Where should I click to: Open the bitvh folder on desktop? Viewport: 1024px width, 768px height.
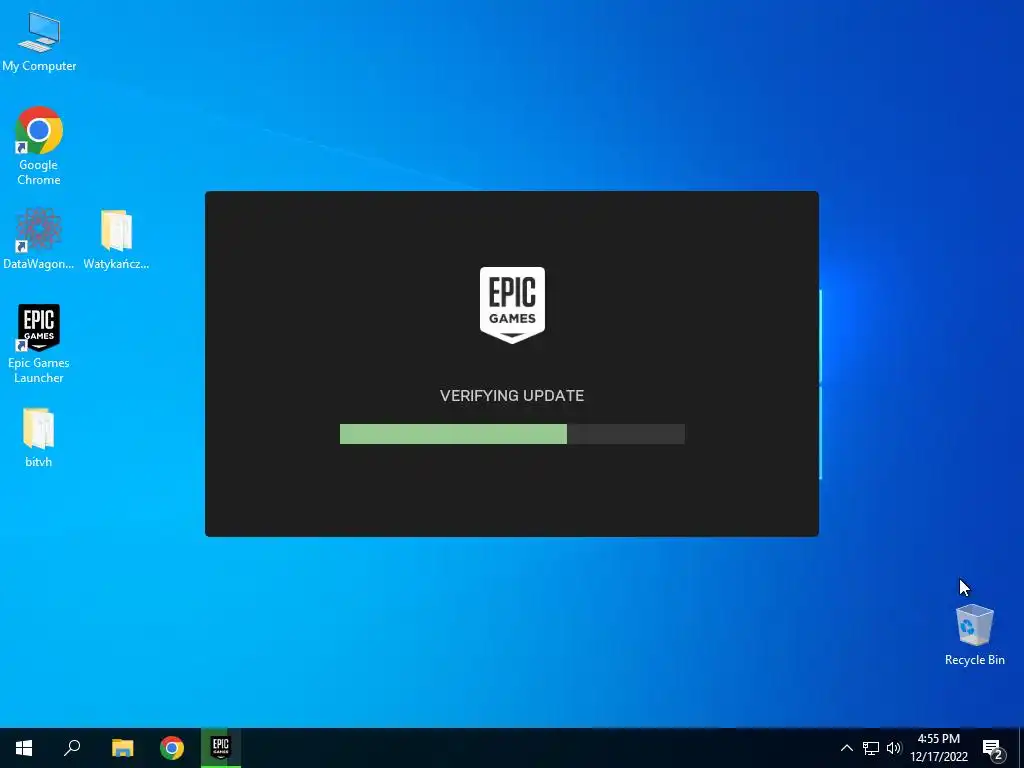[x=39, y=438]
